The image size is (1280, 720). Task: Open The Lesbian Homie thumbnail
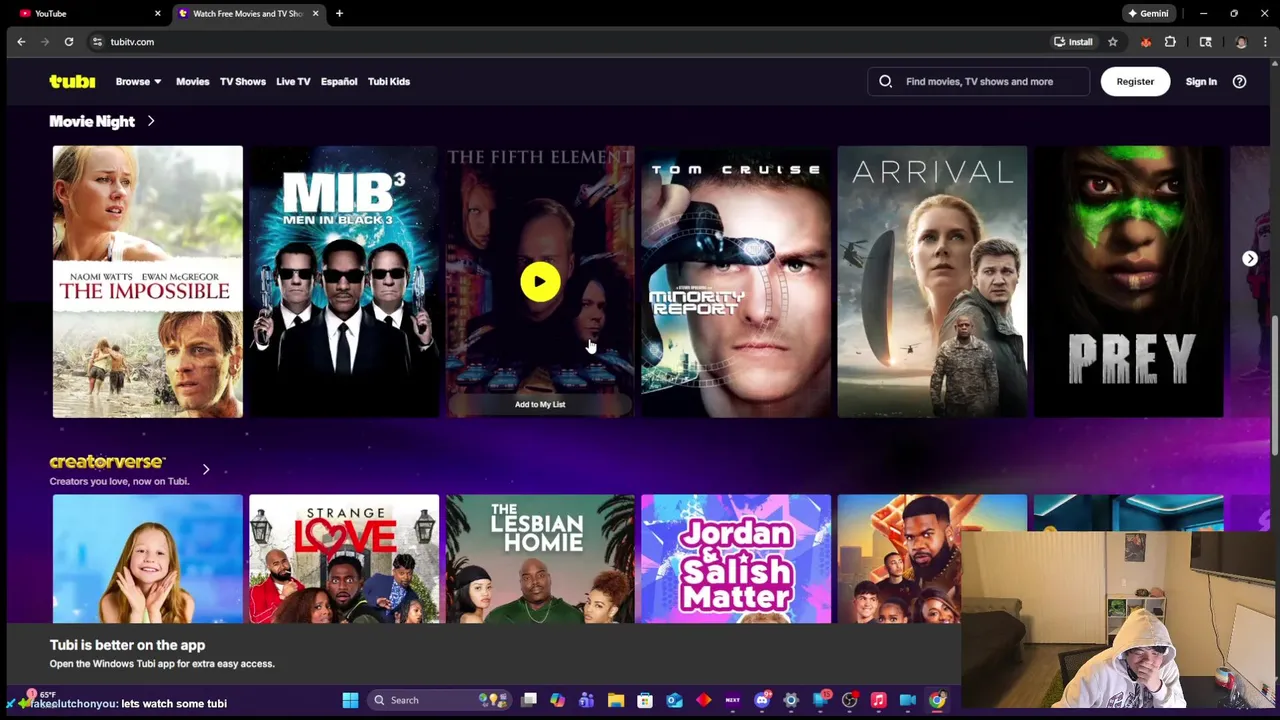540,559
